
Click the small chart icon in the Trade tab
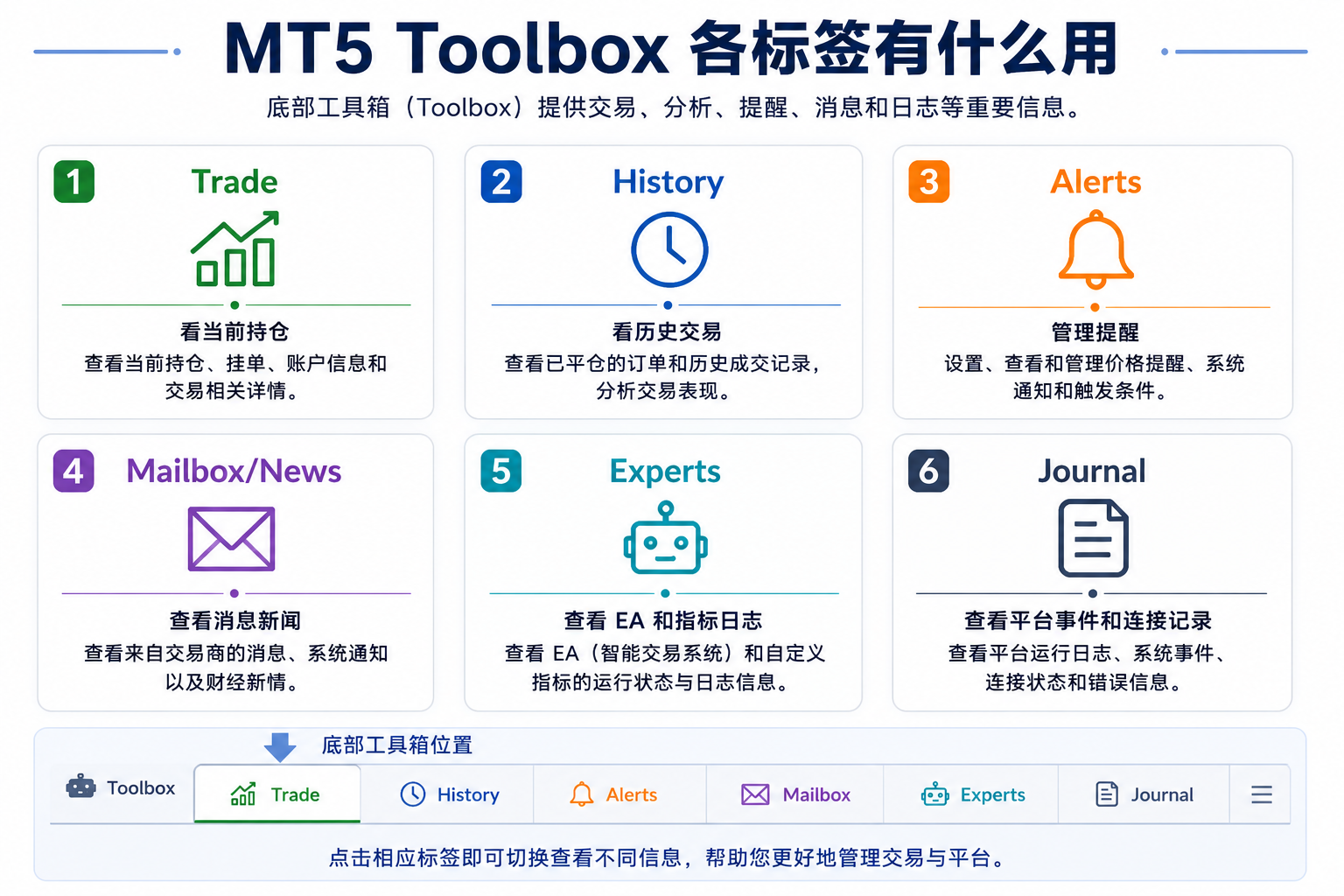point(243,794)
